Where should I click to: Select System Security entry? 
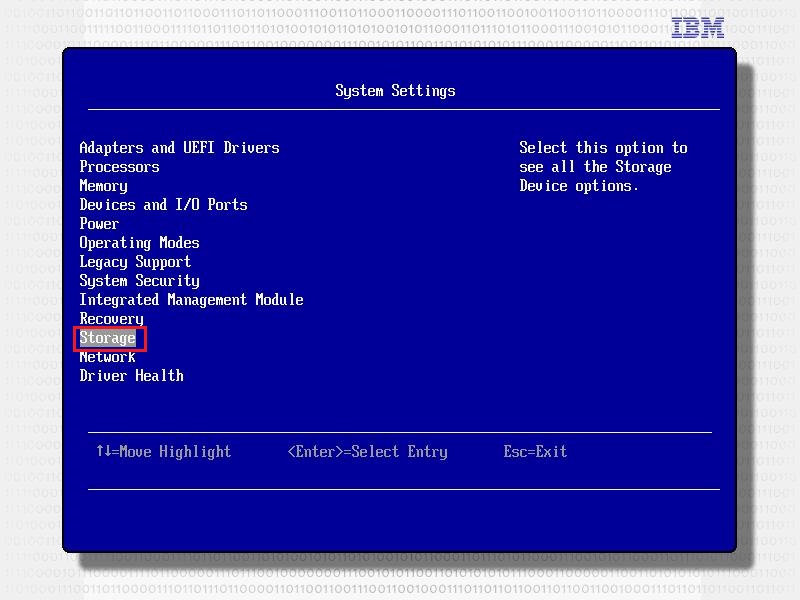[x=139, y=281]
